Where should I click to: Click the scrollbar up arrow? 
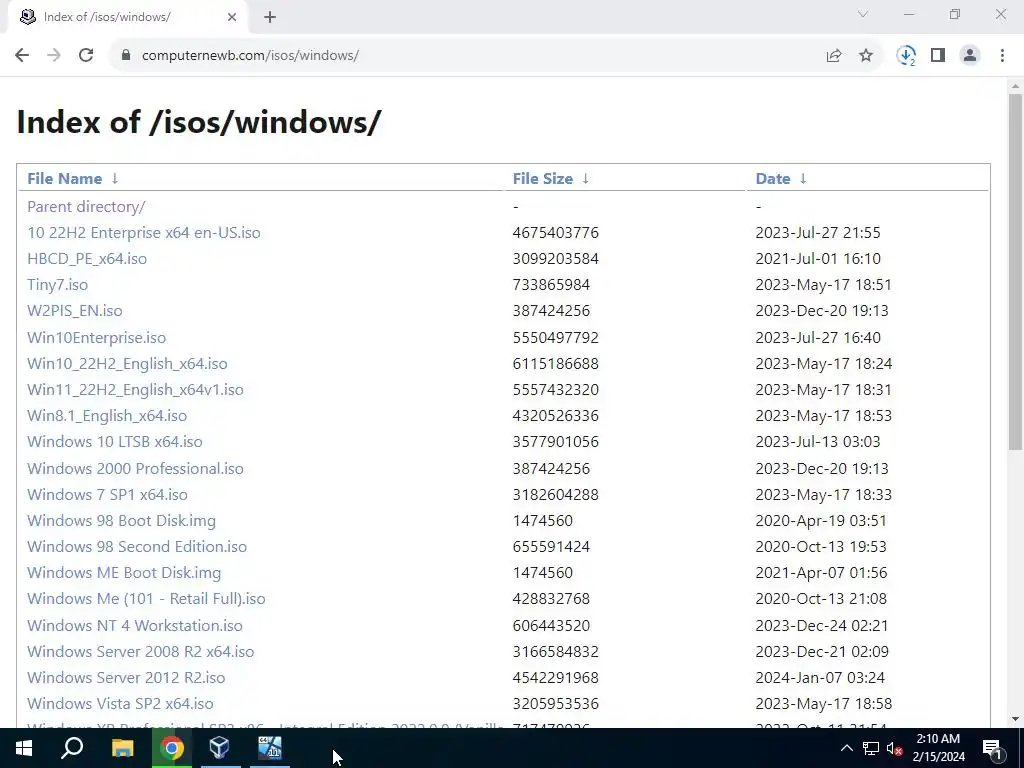click(x=1016, y=86)
